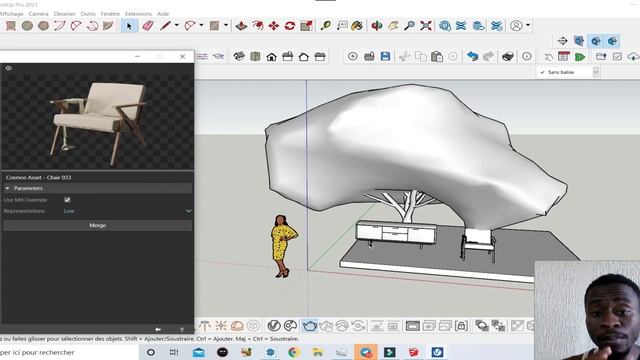Activate the Rotate tool
Viewport: 640px width, 360px height.
[290, 26]
